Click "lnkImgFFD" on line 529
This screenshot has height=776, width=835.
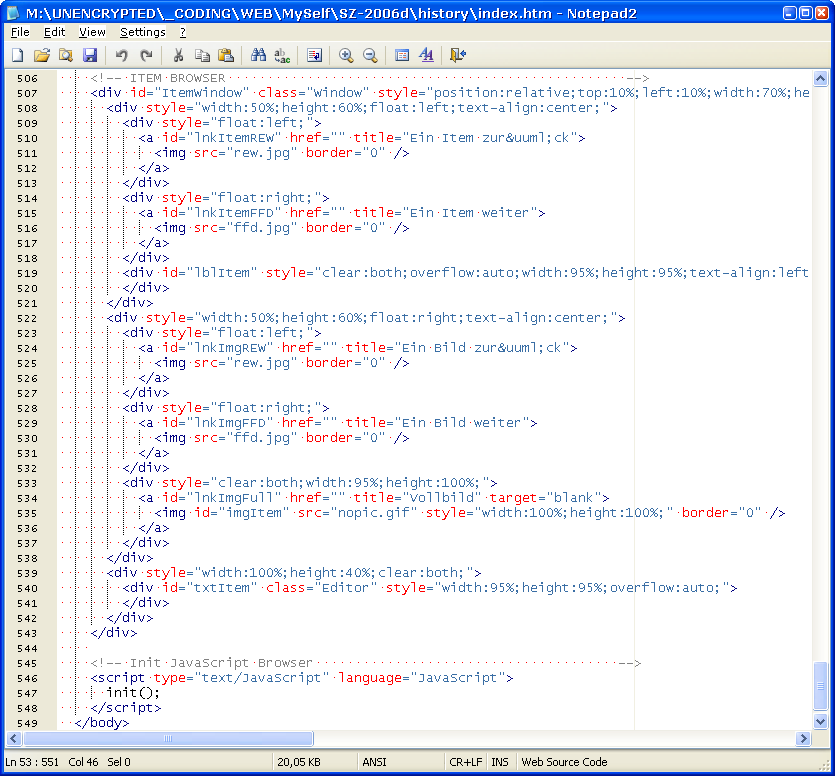(x=230, y=423)
